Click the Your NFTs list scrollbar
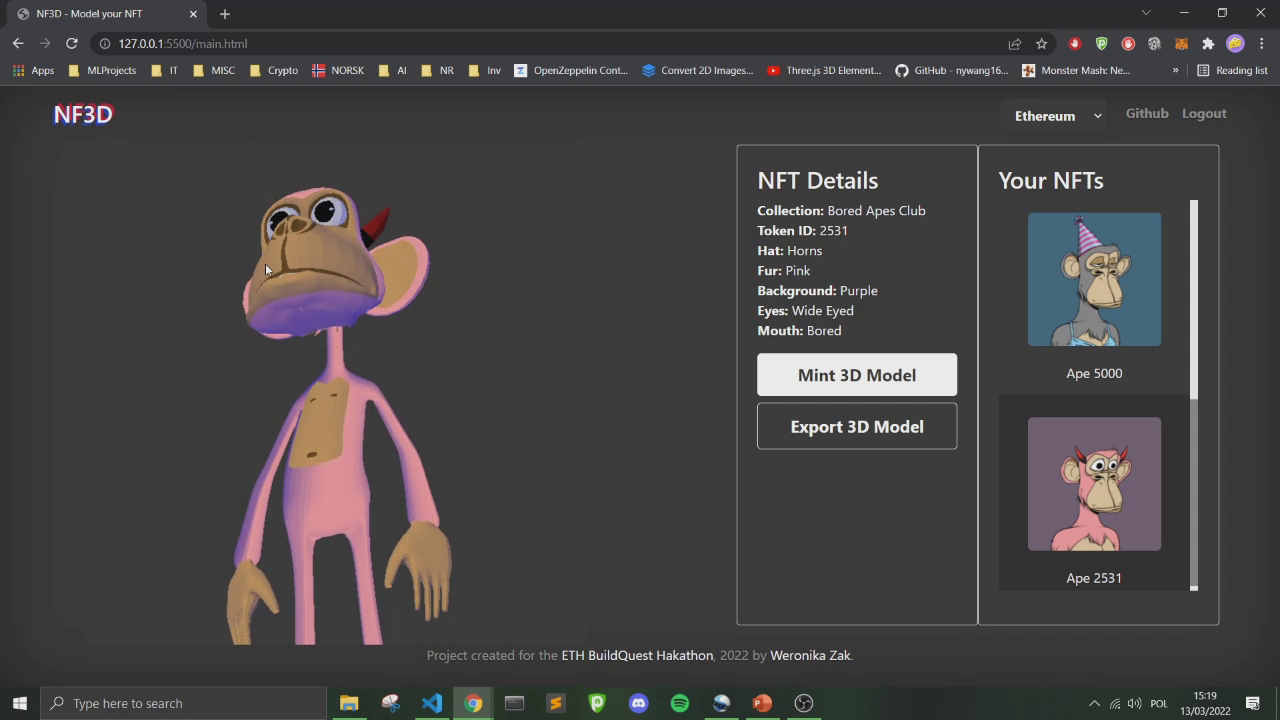 tap(1194, 395)
